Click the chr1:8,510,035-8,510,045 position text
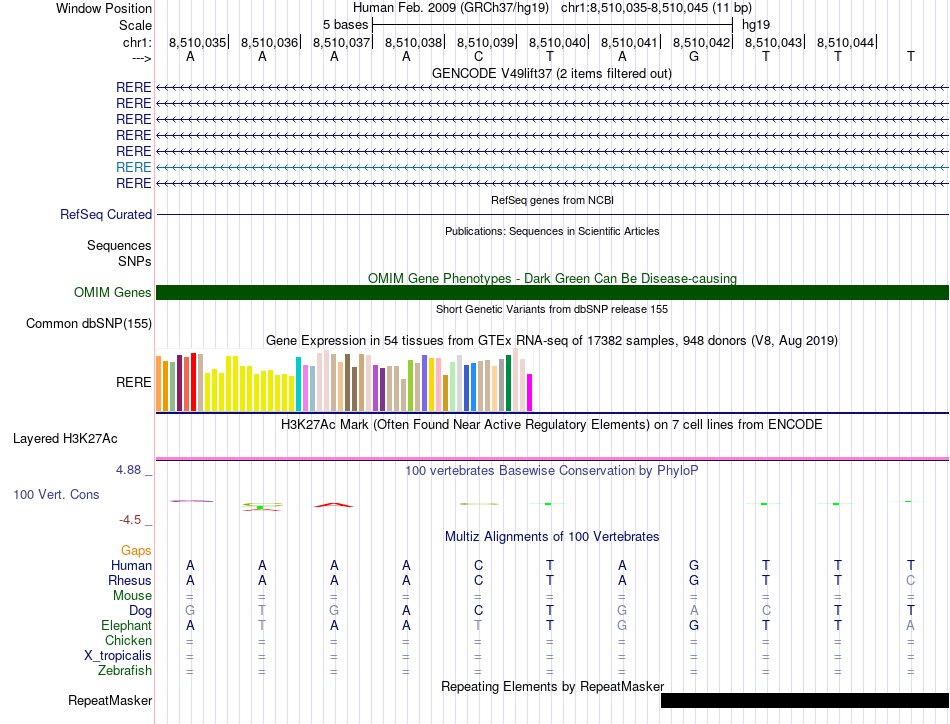This screenshot has height=724, width=950. 656,8
